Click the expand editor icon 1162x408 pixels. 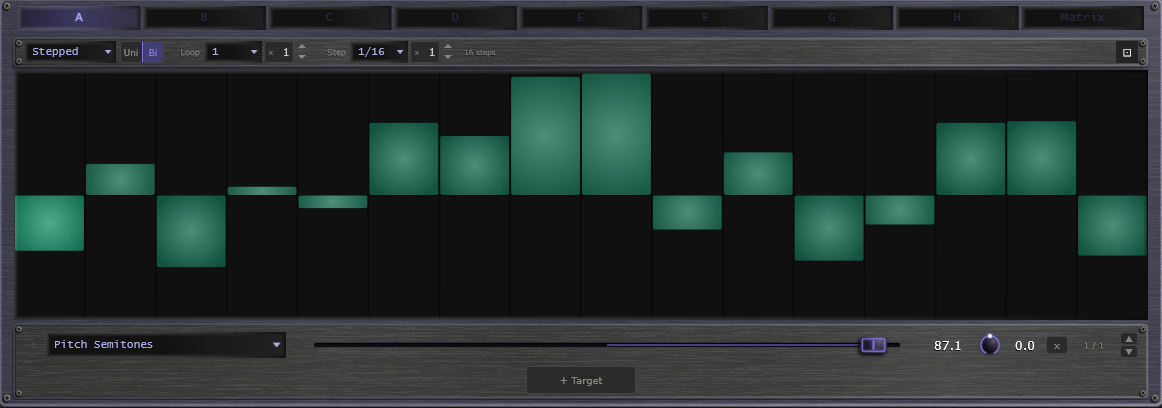pyautogui.click(x=1127, y=53)
